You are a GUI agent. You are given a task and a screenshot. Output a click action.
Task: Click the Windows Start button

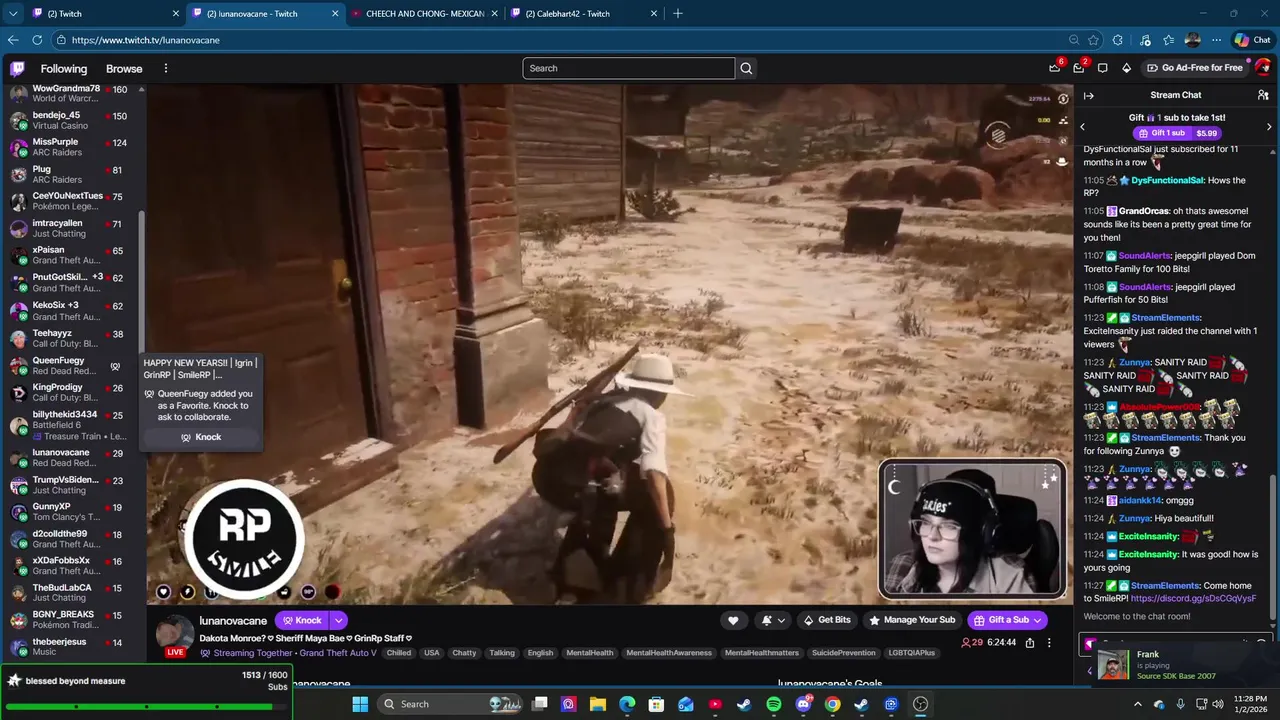tap(360, 704)
